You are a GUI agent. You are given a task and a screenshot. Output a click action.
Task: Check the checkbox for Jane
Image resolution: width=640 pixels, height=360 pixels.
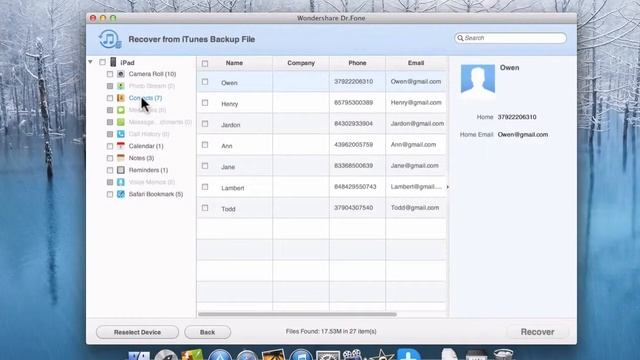pyautogui.click(x=205, y=166)
